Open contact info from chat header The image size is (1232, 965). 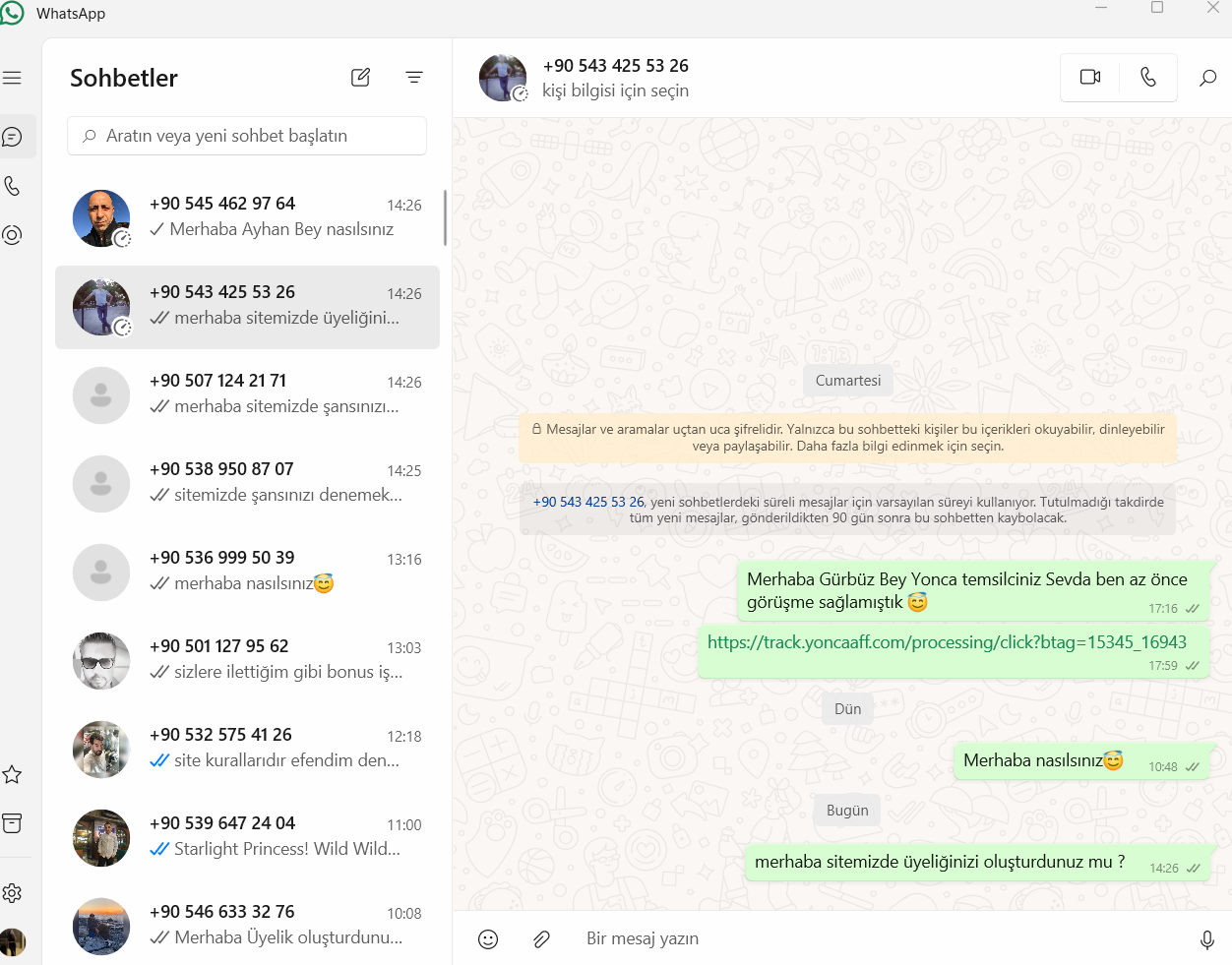pyautogui.click(x=616, y=78)
